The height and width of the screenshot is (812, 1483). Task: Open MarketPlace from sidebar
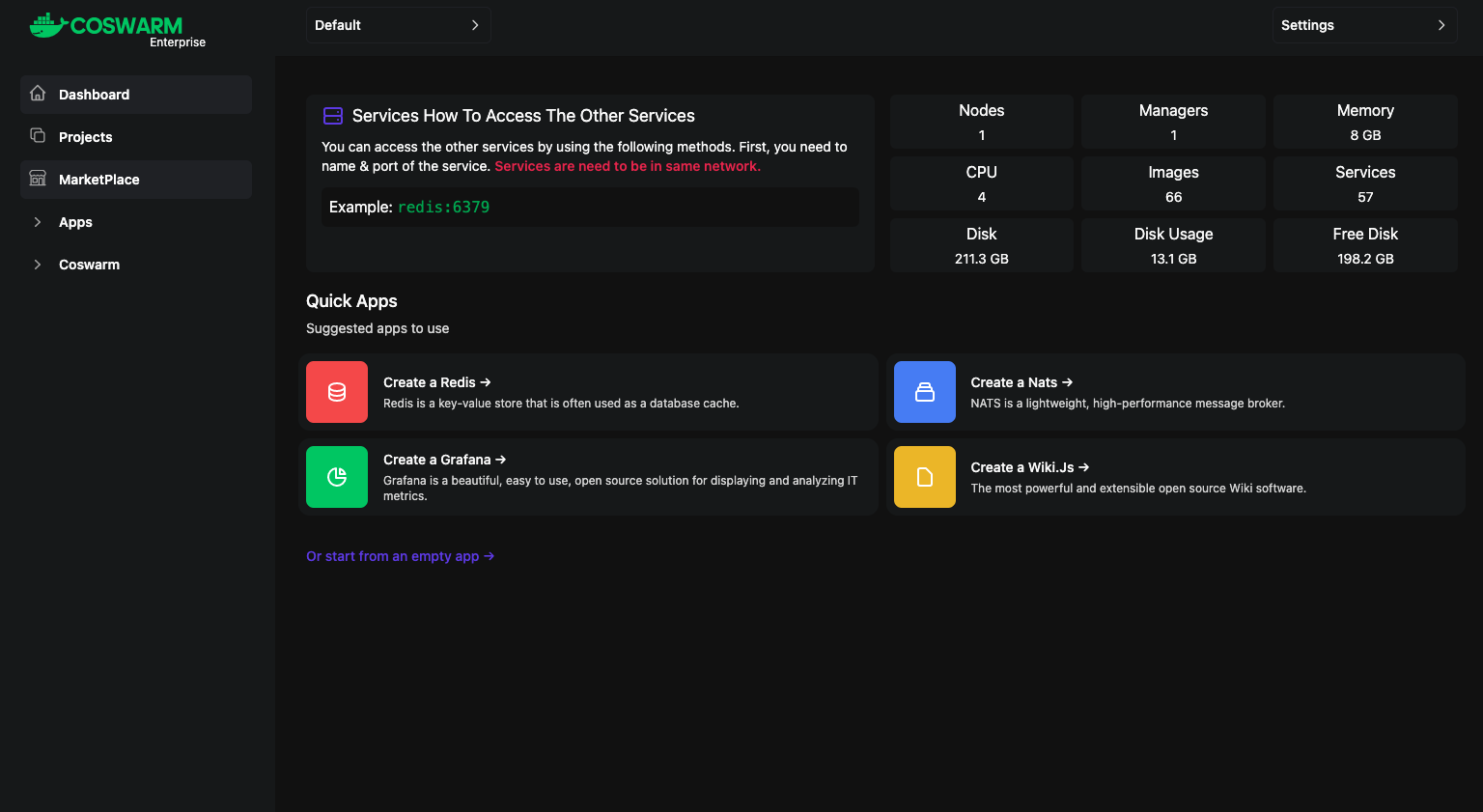[136, 180]
